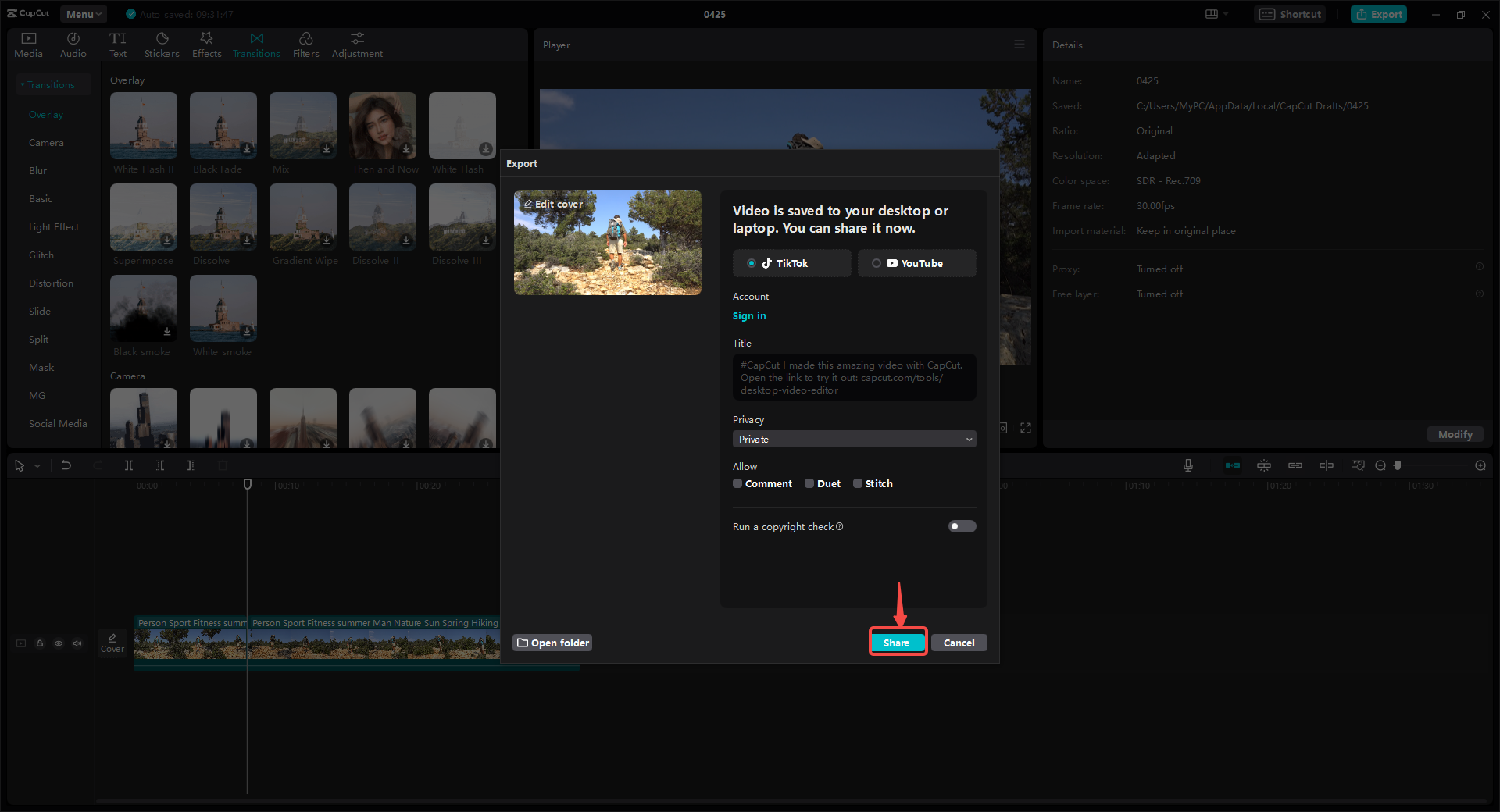Screen dimensions: 1500x812
Task: Enable the Comment checkbox
Action: tap(737, 483)
